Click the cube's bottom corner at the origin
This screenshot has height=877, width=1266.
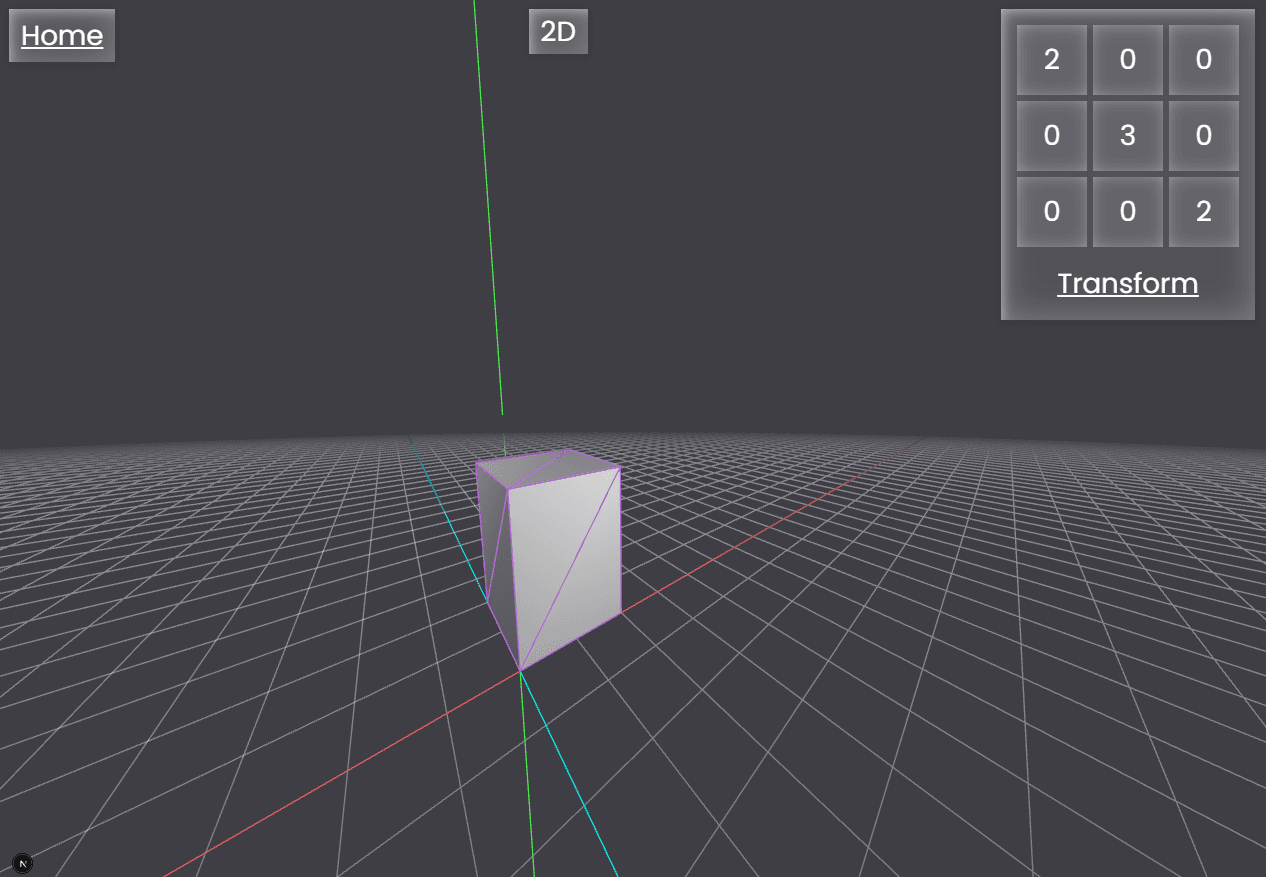(x=520, y=670)
